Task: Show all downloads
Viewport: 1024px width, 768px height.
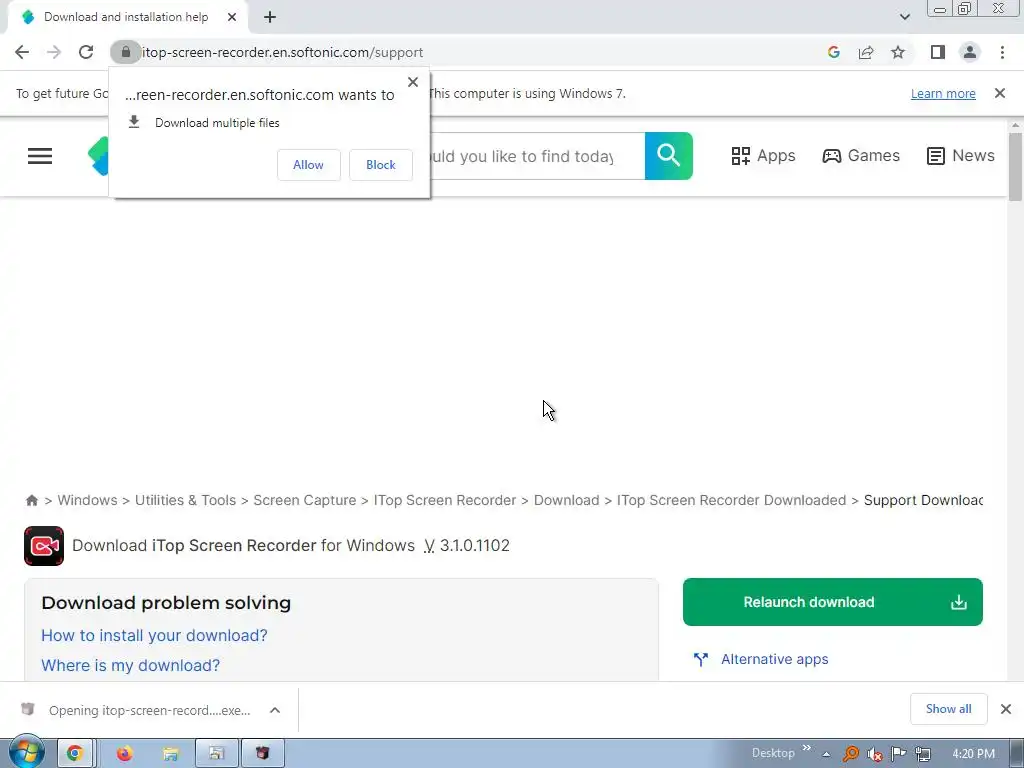Action: [948, 709]
